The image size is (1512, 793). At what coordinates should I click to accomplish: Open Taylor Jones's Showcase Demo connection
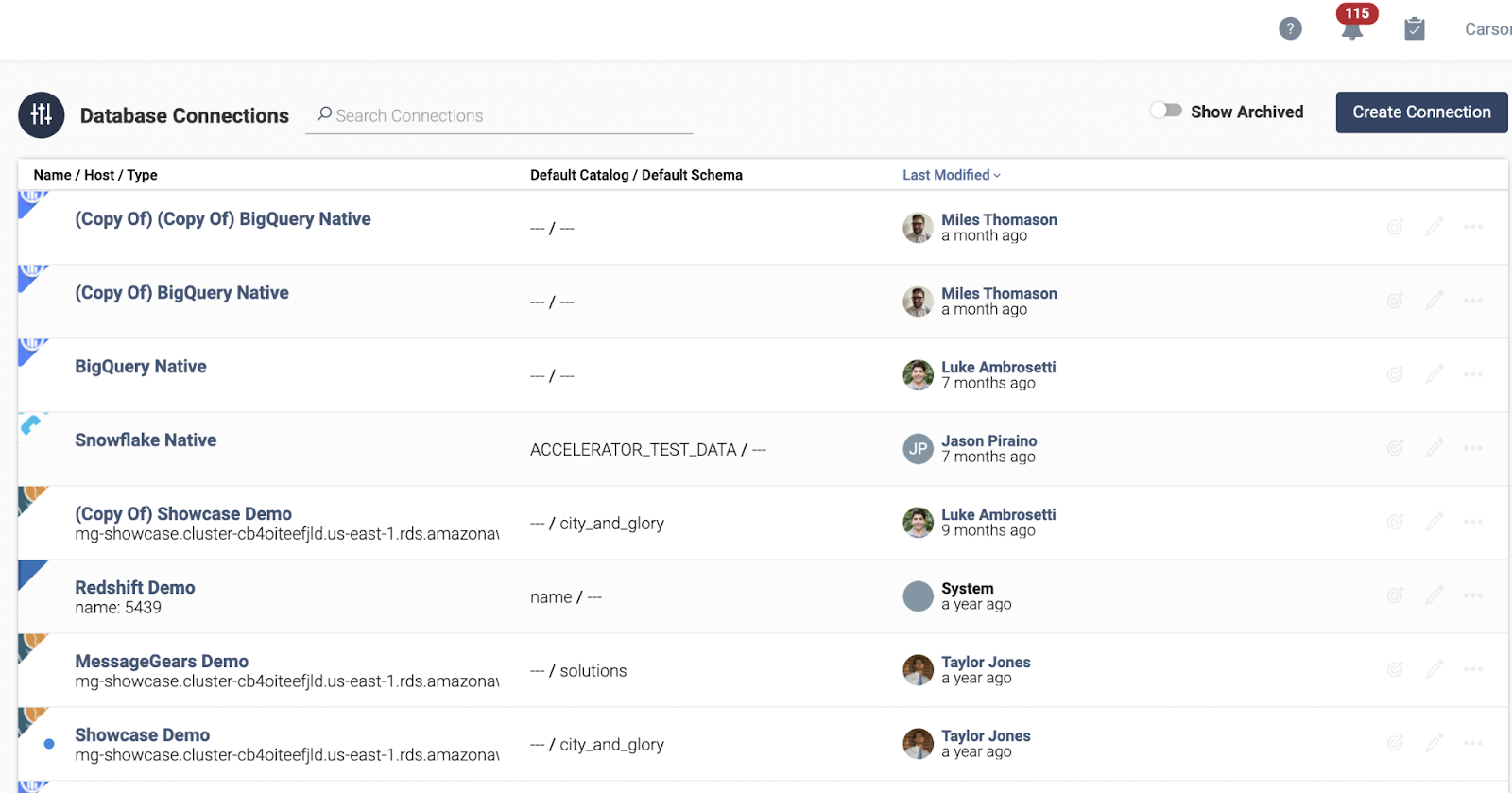(x=143, y=735)
